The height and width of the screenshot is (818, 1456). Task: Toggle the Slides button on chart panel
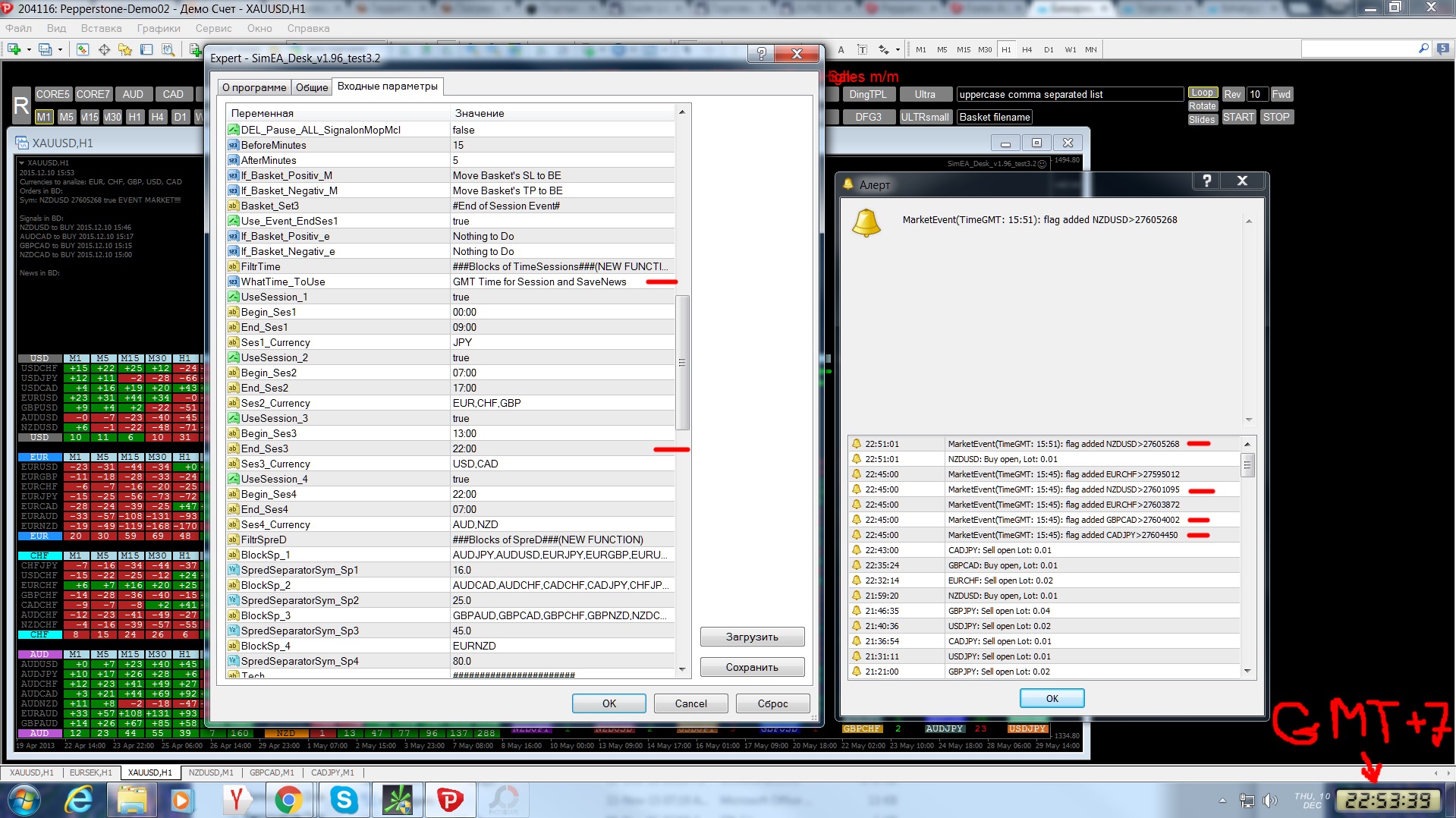1203,120
